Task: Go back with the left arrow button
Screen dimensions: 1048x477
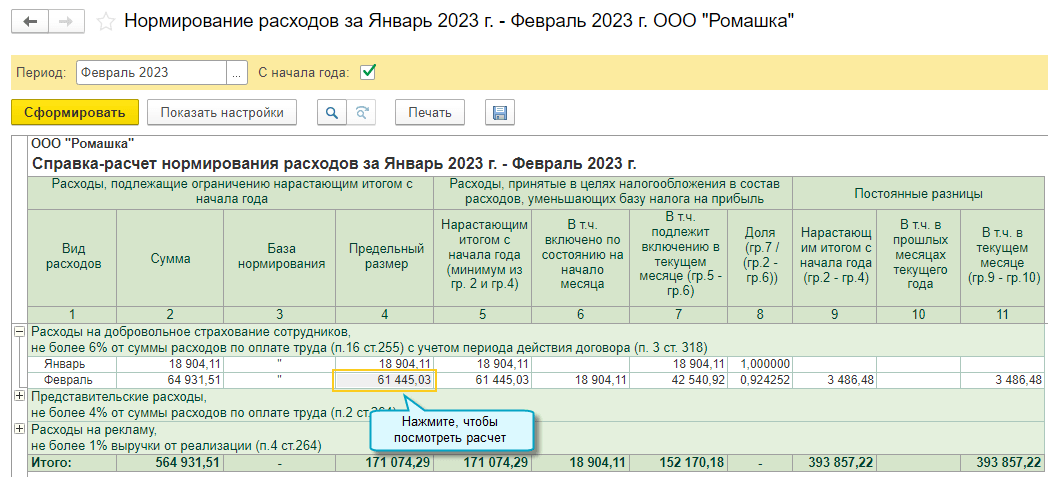Action: (31, 21)
